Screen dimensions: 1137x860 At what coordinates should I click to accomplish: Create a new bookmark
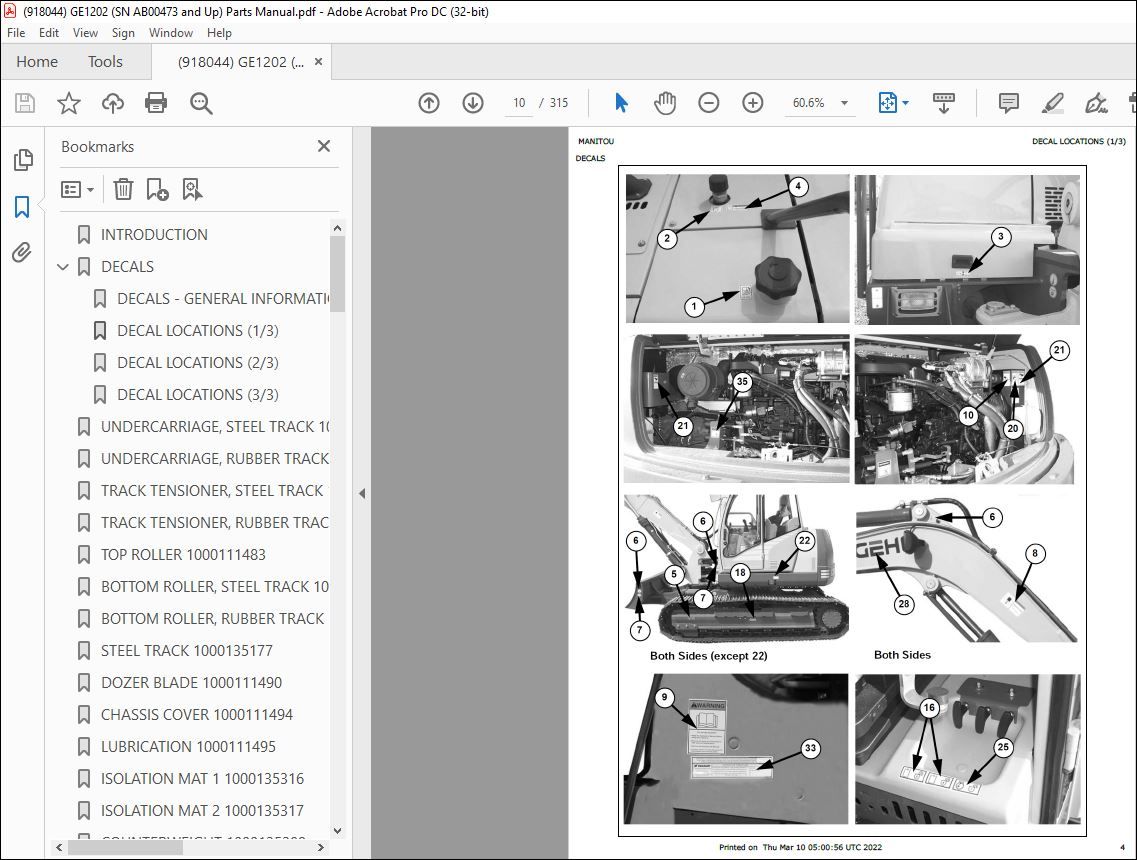click(x=156, y=189)
